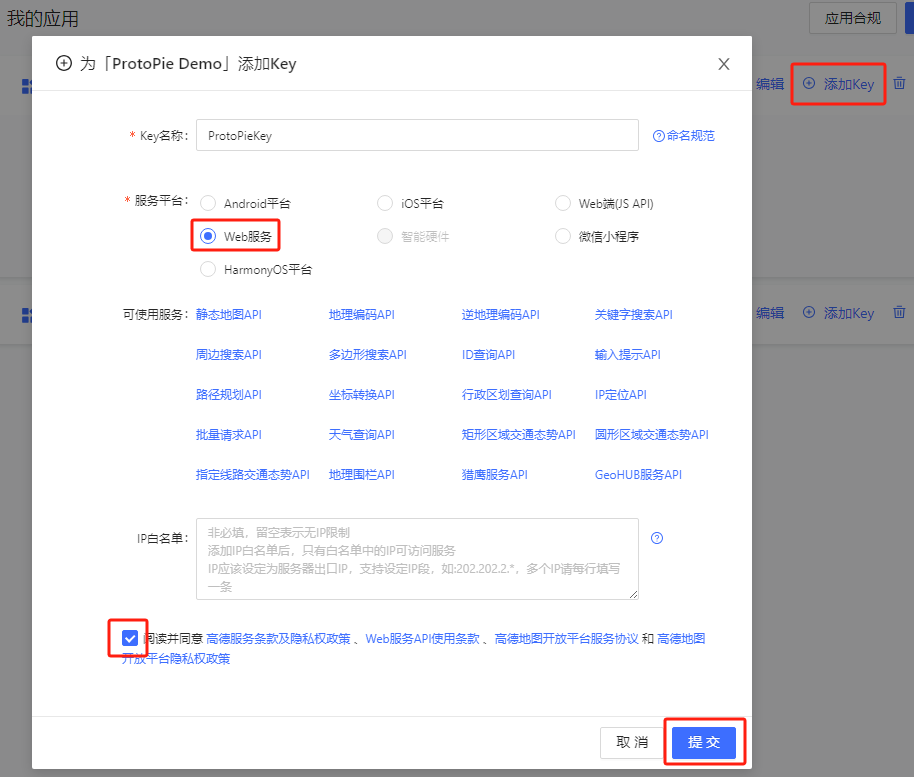Viewport: 914px width, 777px height.
Task: Click the help icon beside the IP whitelist field
Action: click(x=656, y=537)
